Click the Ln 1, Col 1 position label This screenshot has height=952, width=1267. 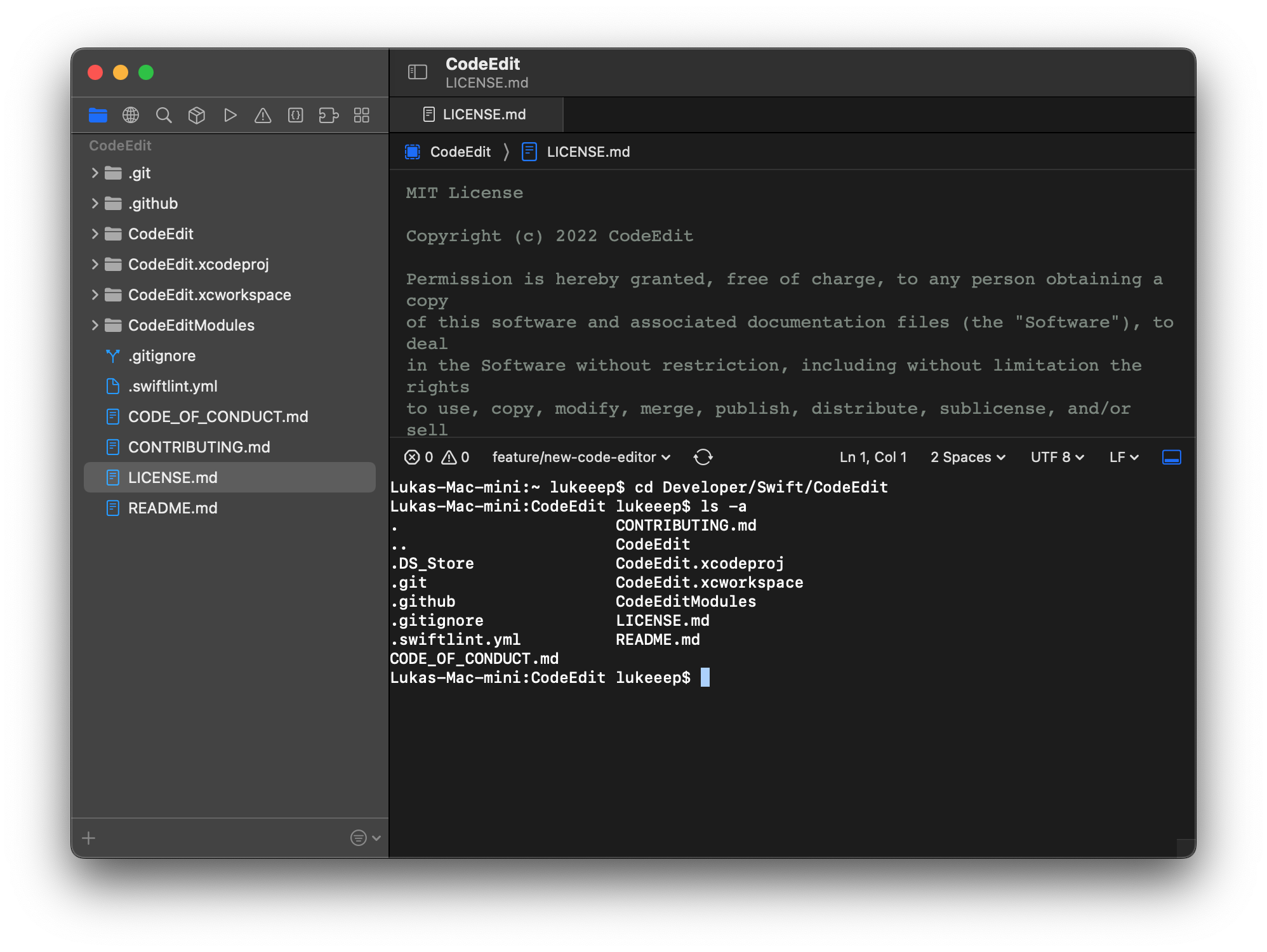[873, 457]
